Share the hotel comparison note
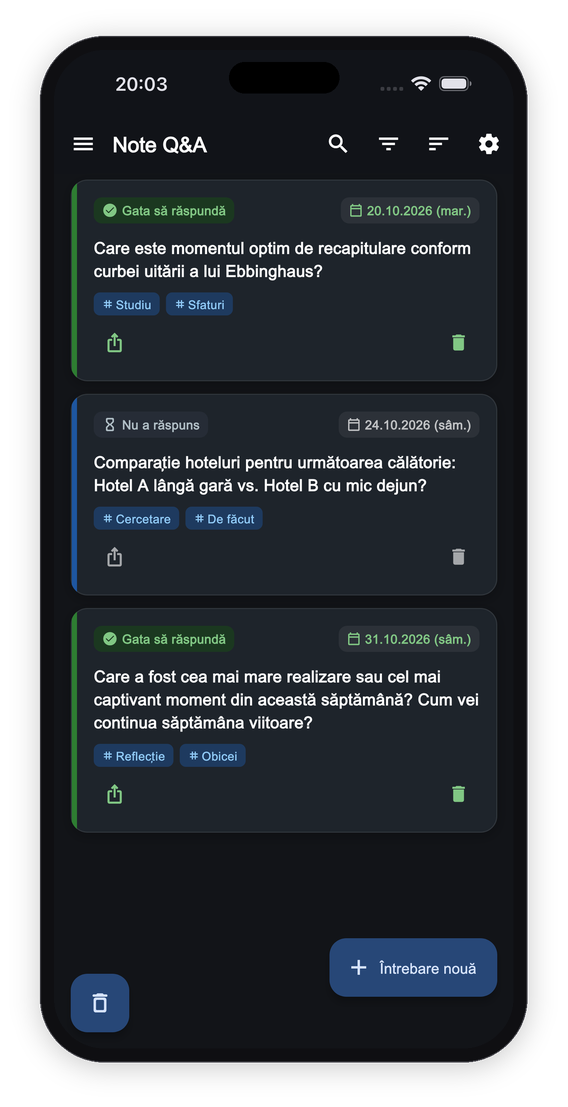 114,558
